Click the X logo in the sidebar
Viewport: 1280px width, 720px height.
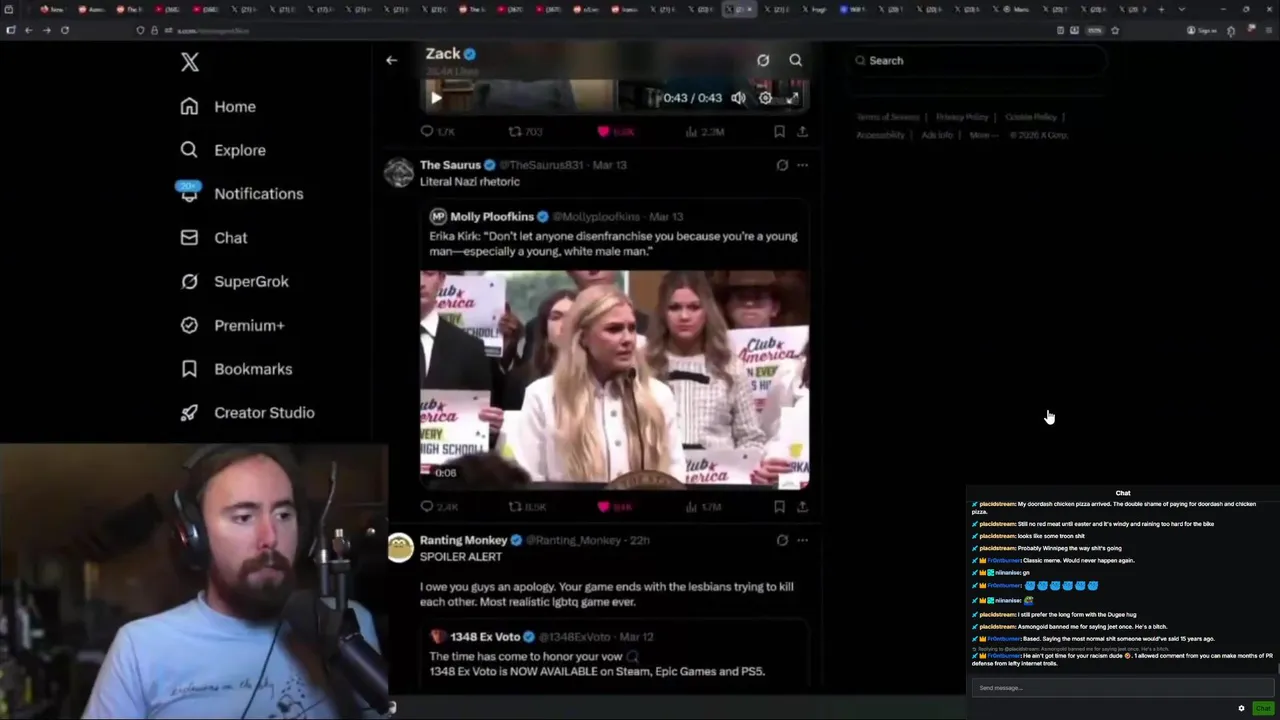(190, 62)
